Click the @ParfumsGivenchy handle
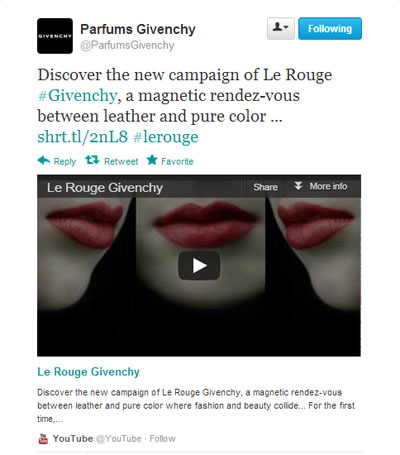The height and width of the screenshot is (455, 400). point(127,45)
